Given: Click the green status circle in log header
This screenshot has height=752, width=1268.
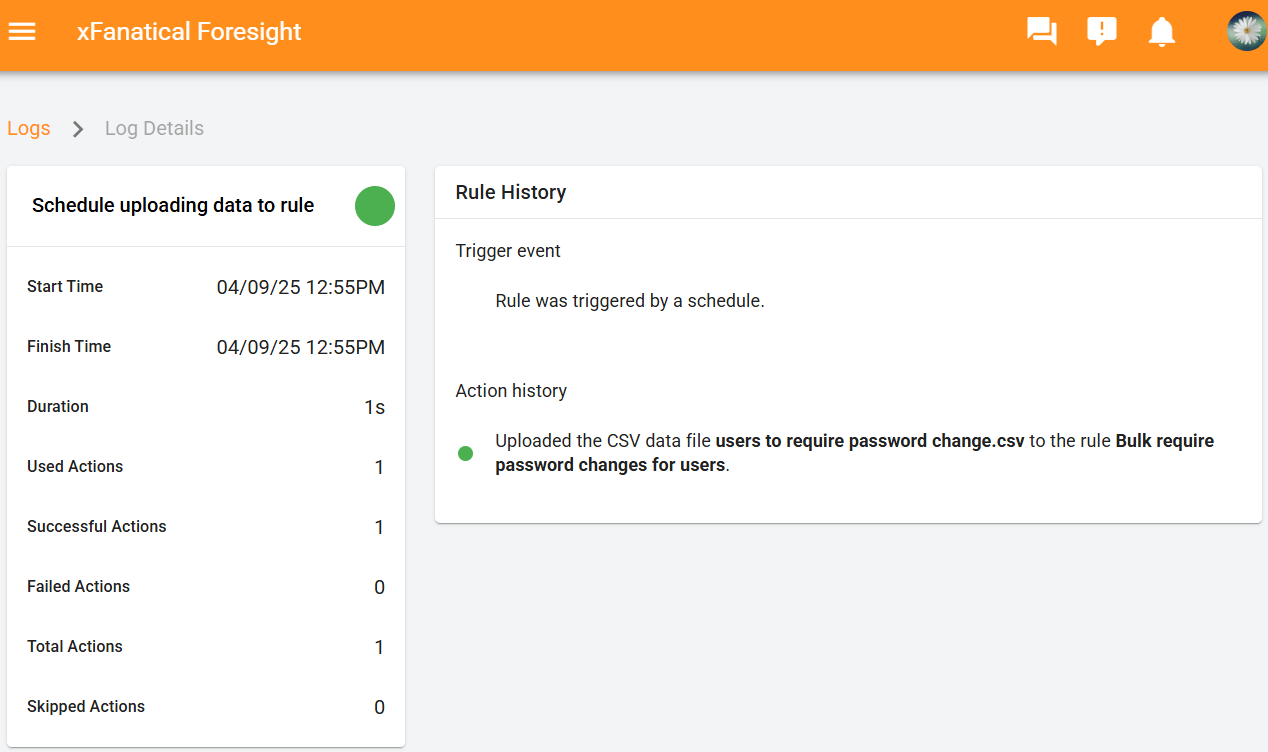Looking at the screenshot, I should click(375, 206).
